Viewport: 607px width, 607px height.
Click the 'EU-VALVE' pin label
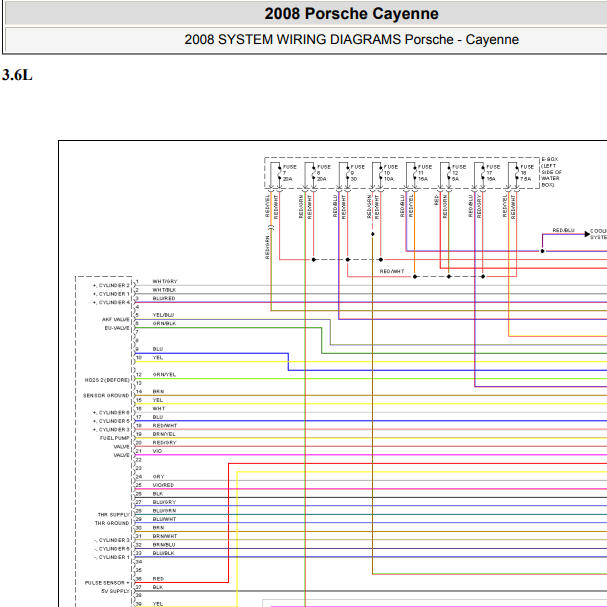point(117,328)
